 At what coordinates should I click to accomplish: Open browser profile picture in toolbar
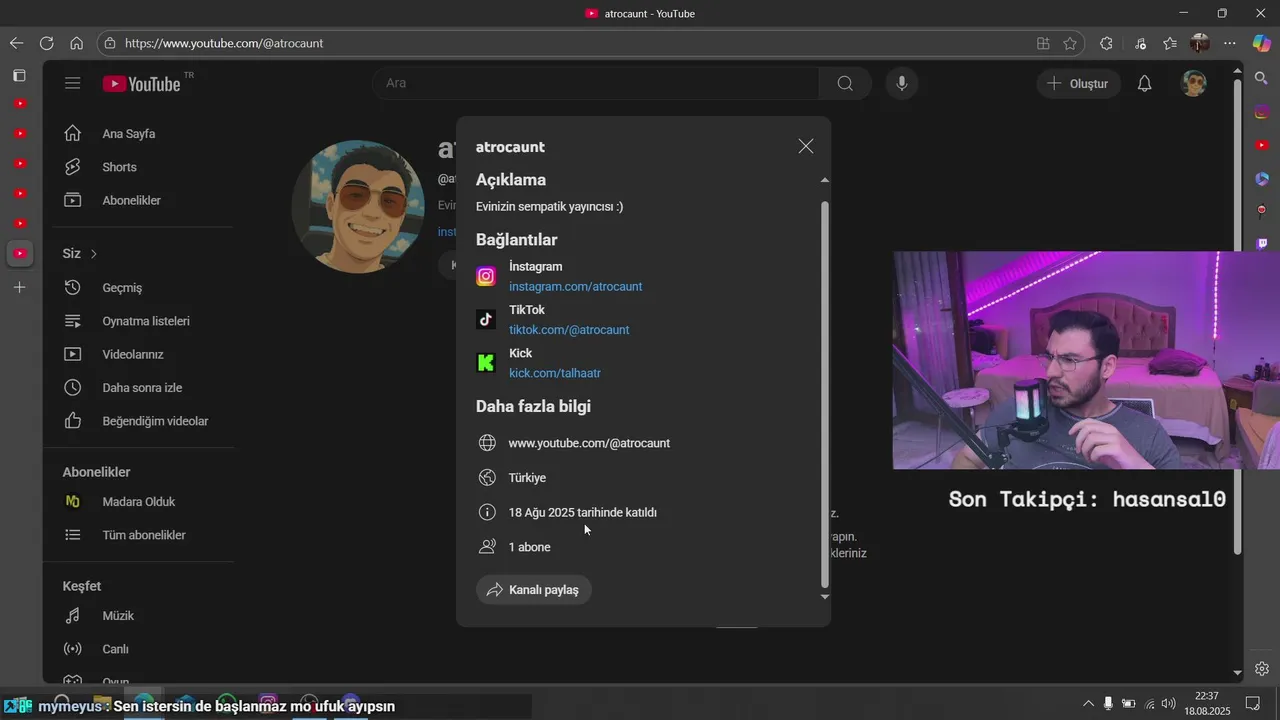point(1200,43)
